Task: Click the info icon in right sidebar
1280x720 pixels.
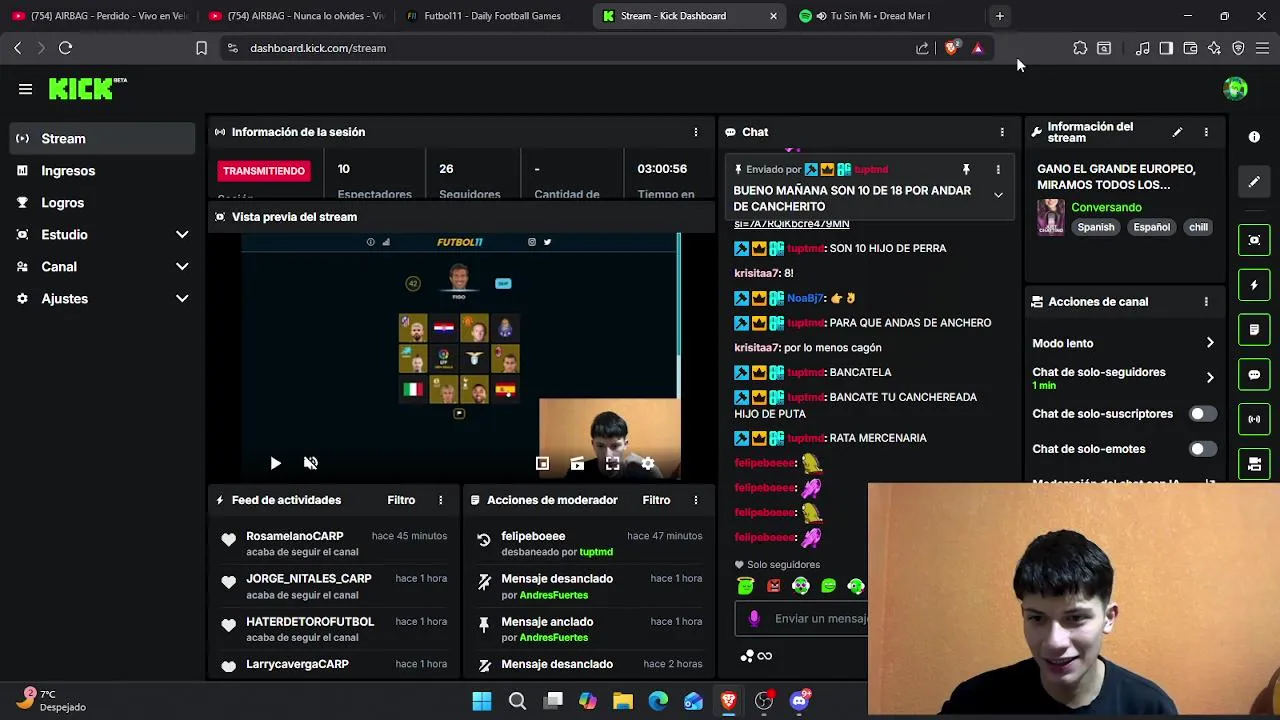Action: pyautogui.click(x=1254, y=136)
